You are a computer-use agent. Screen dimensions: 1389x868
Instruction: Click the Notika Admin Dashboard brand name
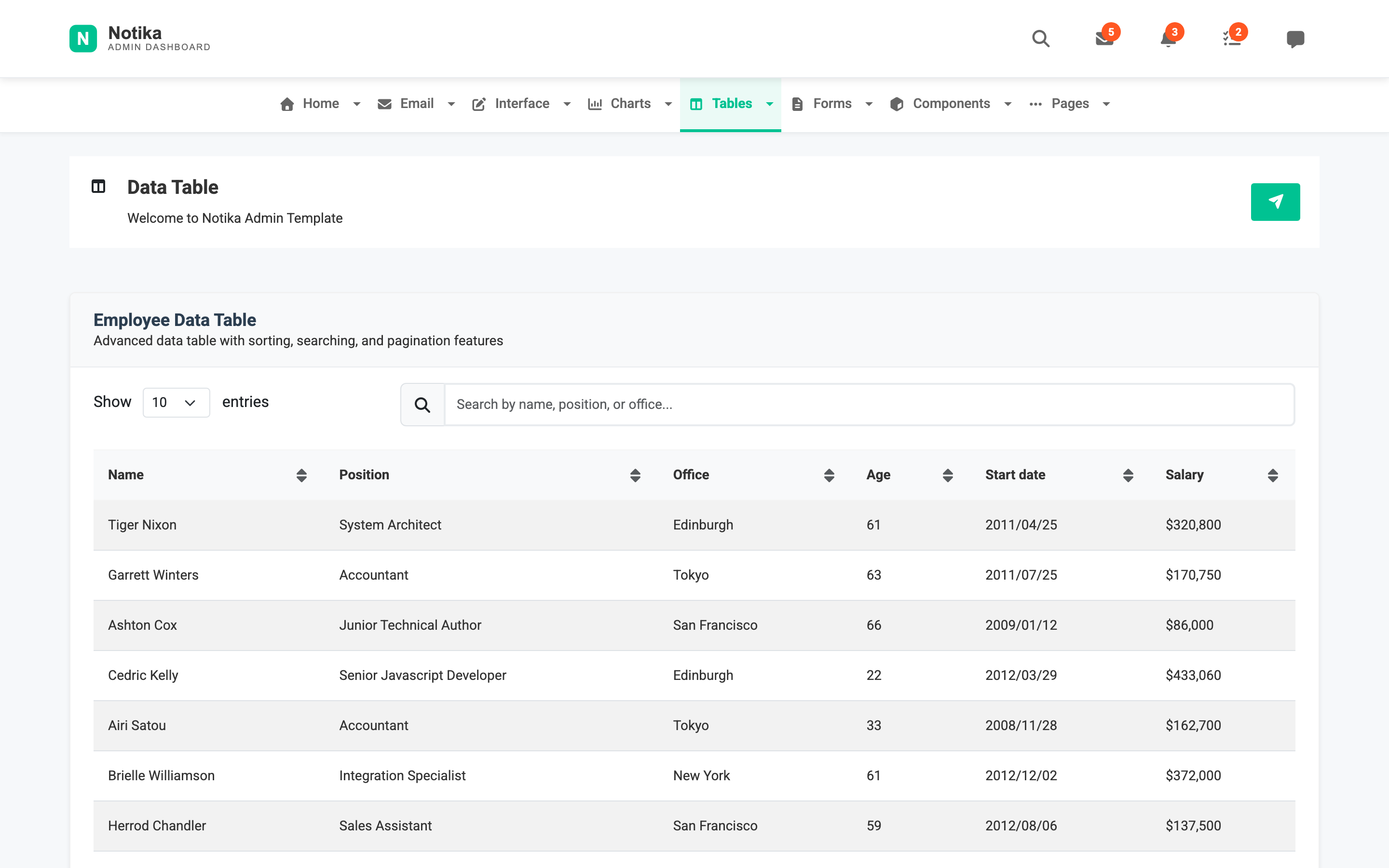[159, 38]
